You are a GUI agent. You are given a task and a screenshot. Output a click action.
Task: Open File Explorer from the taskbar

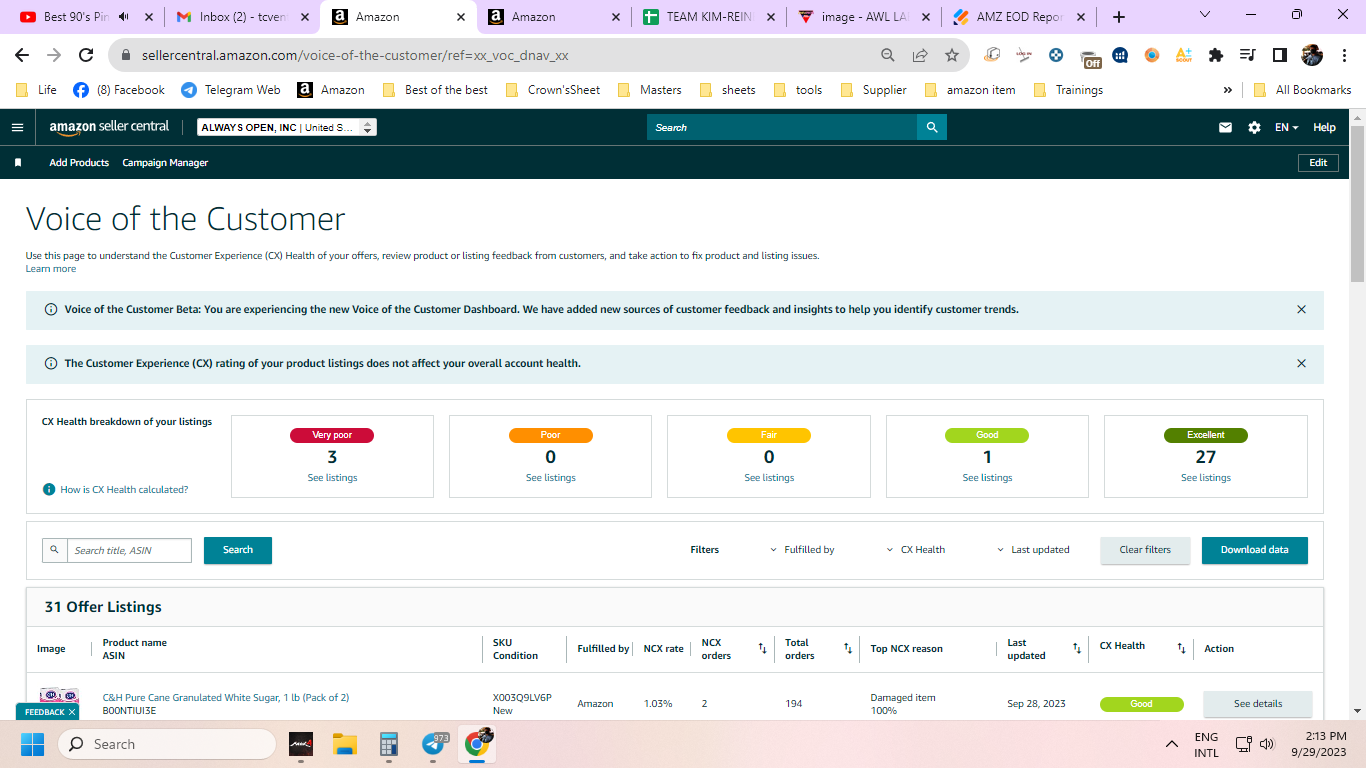tap(345, 744)
